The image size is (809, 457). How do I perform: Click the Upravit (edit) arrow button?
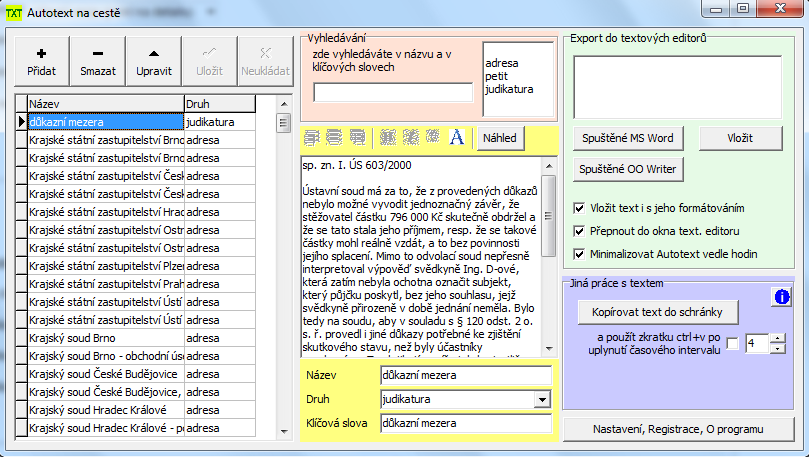pos(154,61)
